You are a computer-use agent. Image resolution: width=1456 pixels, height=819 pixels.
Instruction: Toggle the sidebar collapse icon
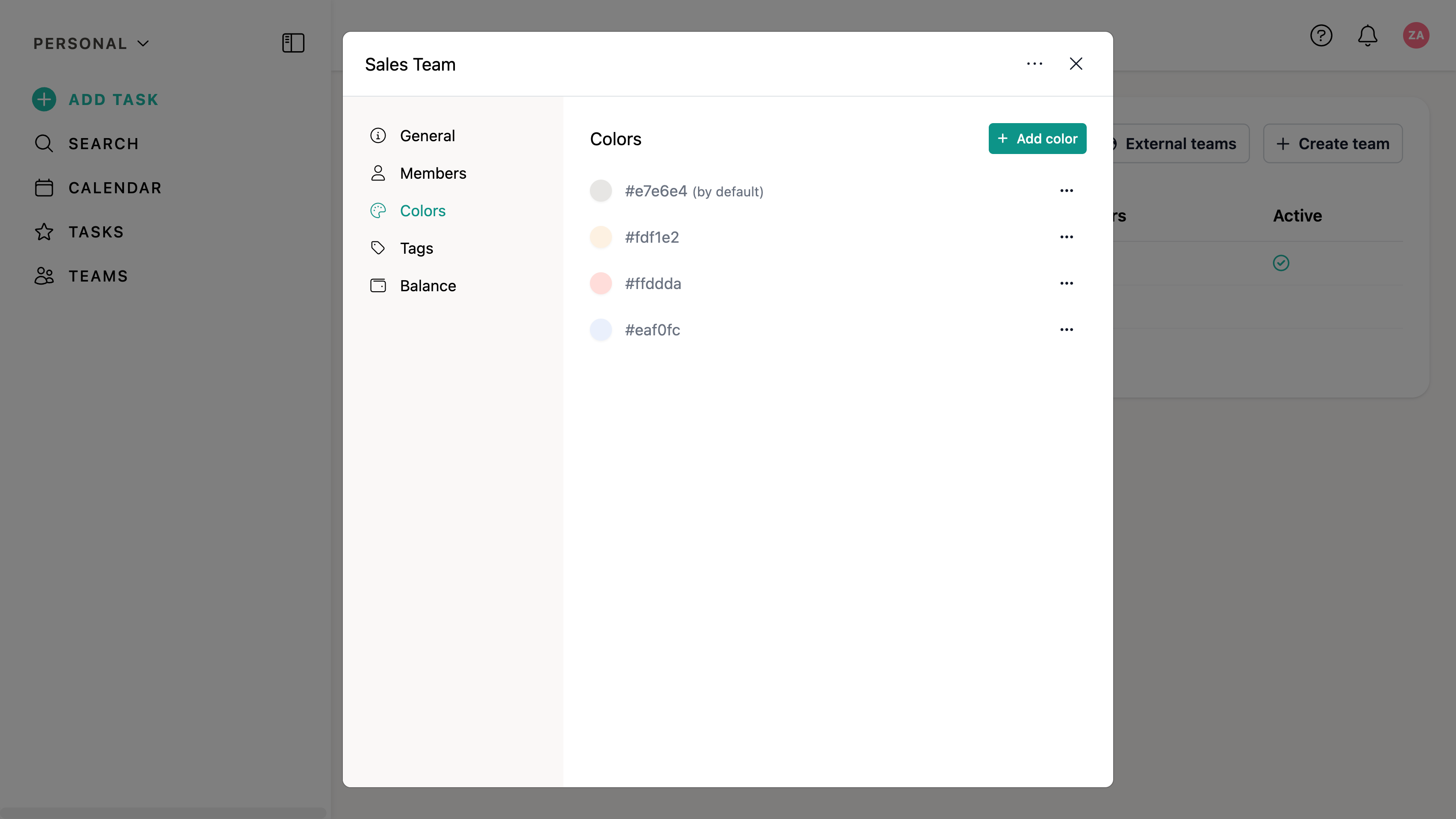pos(293,43)
